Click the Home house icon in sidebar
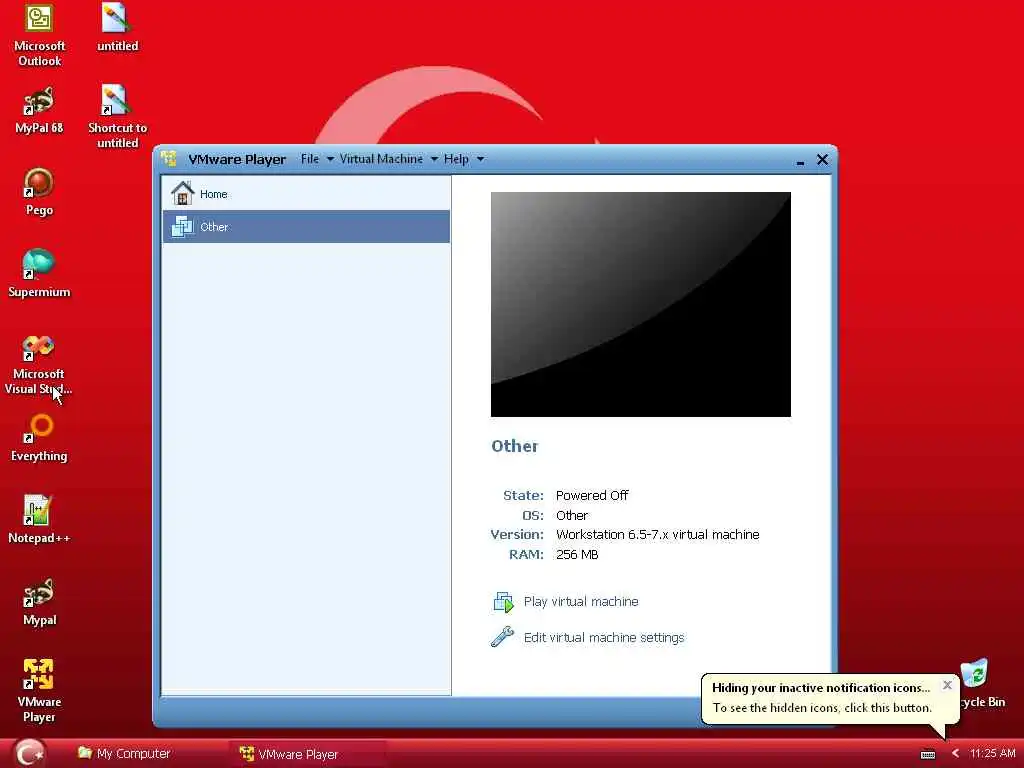 (182, 193)
